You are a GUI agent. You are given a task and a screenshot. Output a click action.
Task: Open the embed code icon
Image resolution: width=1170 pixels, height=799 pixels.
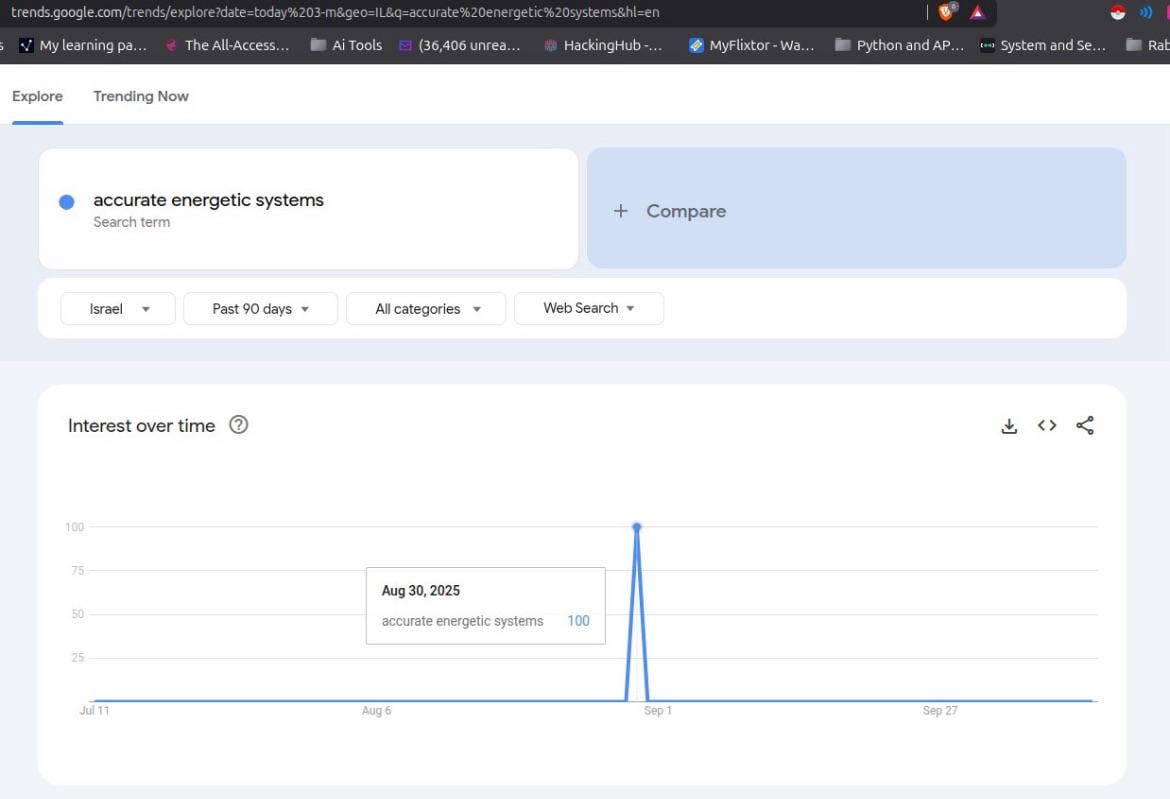(x=1047, y=425)
